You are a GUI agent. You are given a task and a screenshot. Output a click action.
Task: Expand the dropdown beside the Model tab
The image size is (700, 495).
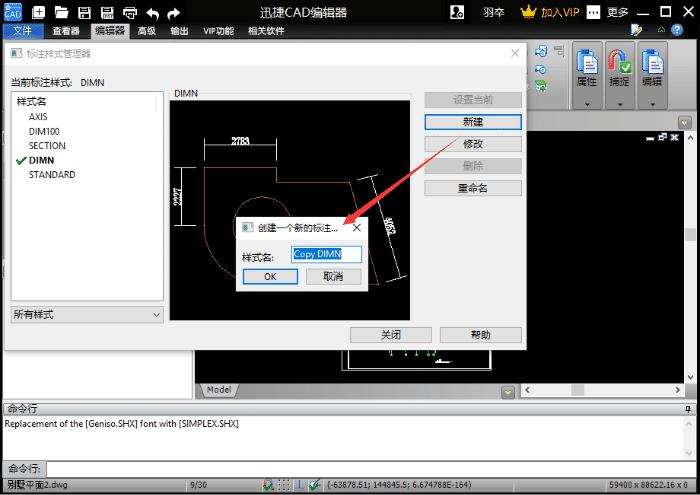508,391
